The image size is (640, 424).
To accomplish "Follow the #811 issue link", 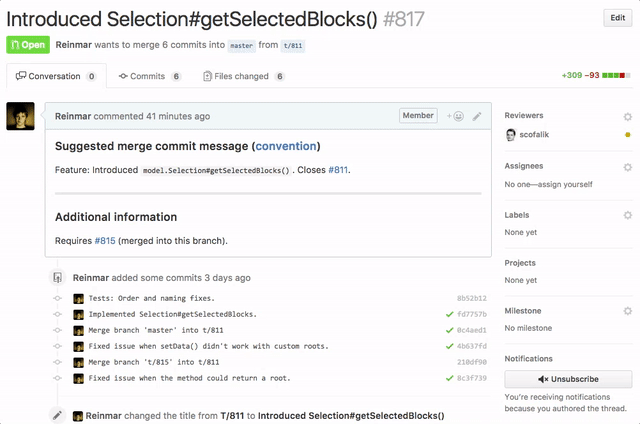I will click(338, 170).
